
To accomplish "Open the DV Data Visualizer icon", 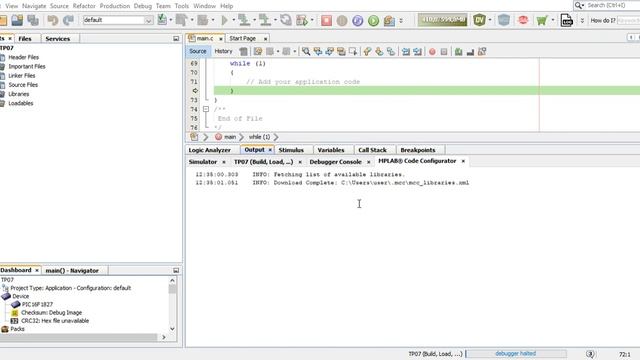I will pyautogui.click(x=479, y=20).
